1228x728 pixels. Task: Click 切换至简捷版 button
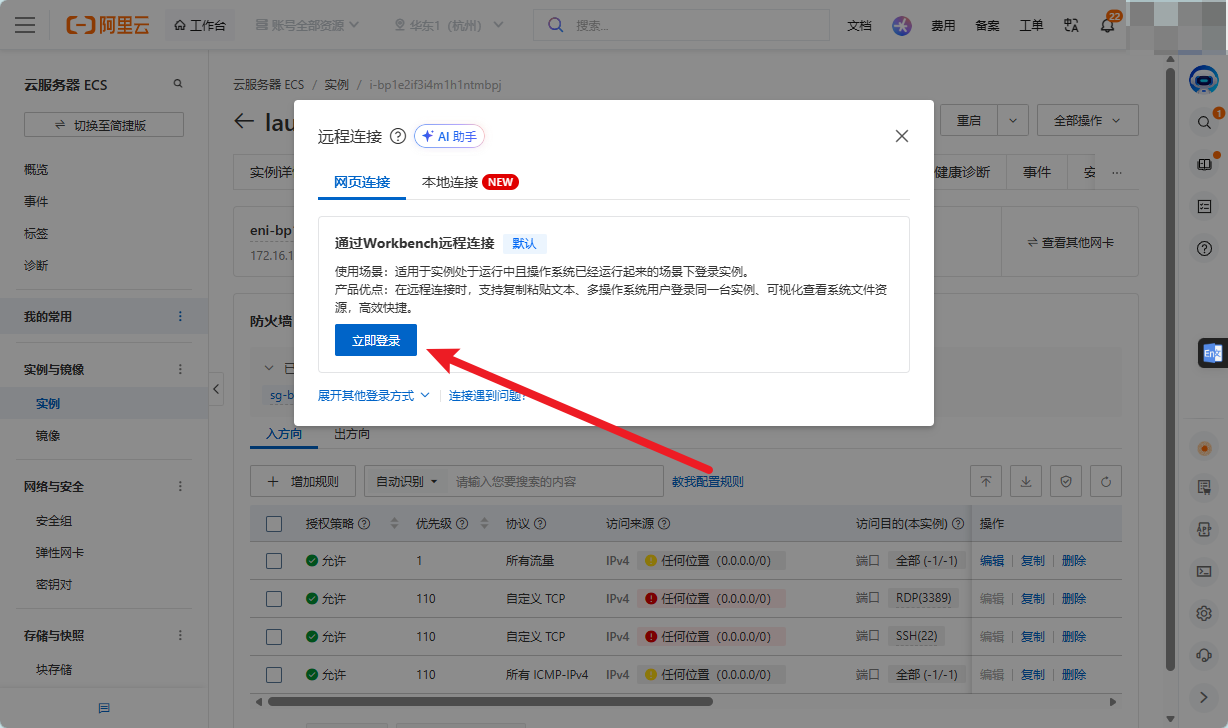[x=104, y=125]
